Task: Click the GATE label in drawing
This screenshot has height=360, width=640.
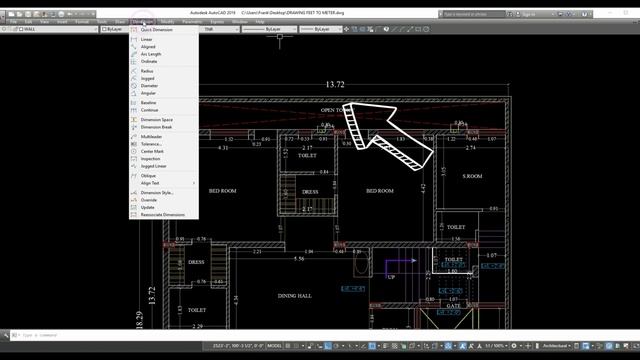Action: click(x=453, y=306)
